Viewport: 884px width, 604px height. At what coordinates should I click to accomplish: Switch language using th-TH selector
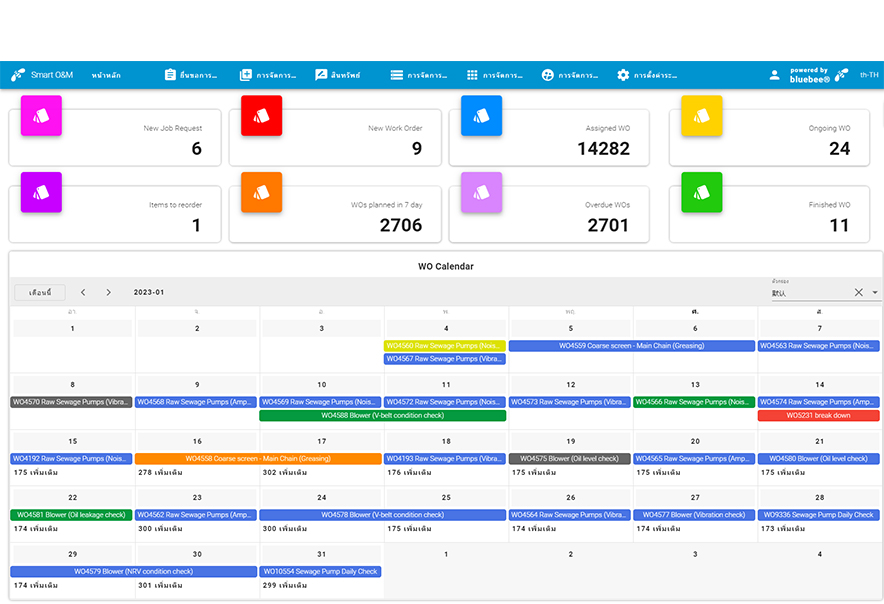click(869, 75)
